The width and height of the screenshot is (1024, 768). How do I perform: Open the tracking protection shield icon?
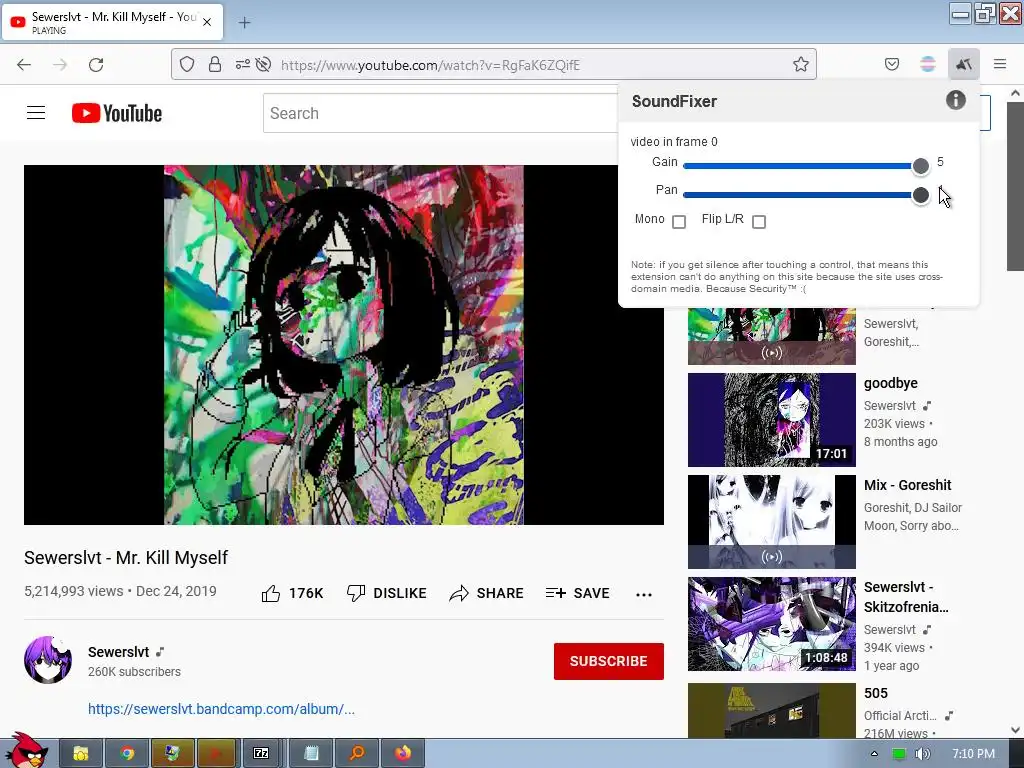(x=187, y=64)
